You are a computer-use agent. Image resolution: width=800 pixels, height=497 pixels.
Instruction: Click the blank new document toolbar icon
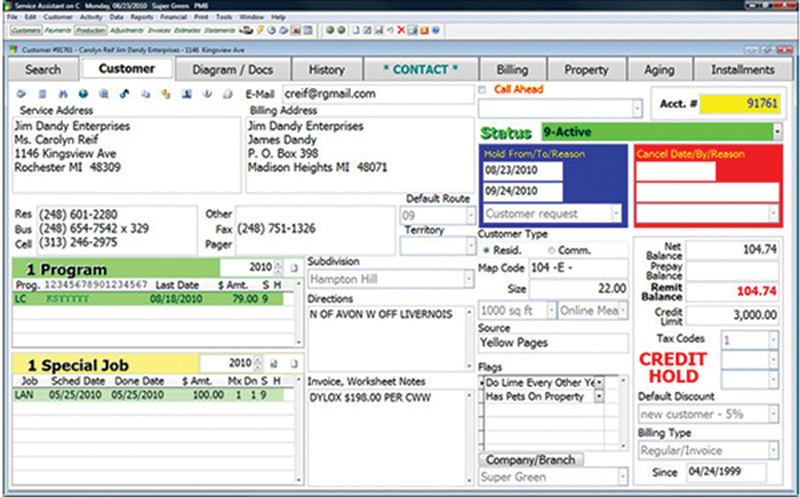point(356,31)
